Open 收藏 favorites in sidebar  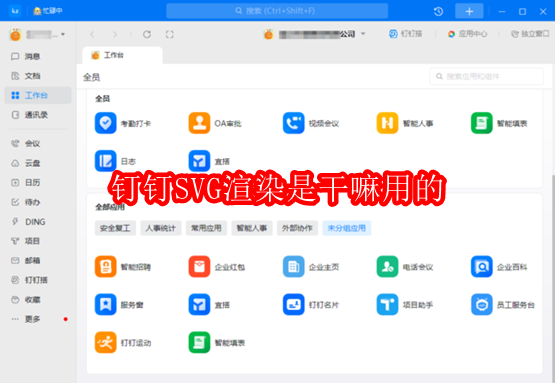(x=38, y=299)
